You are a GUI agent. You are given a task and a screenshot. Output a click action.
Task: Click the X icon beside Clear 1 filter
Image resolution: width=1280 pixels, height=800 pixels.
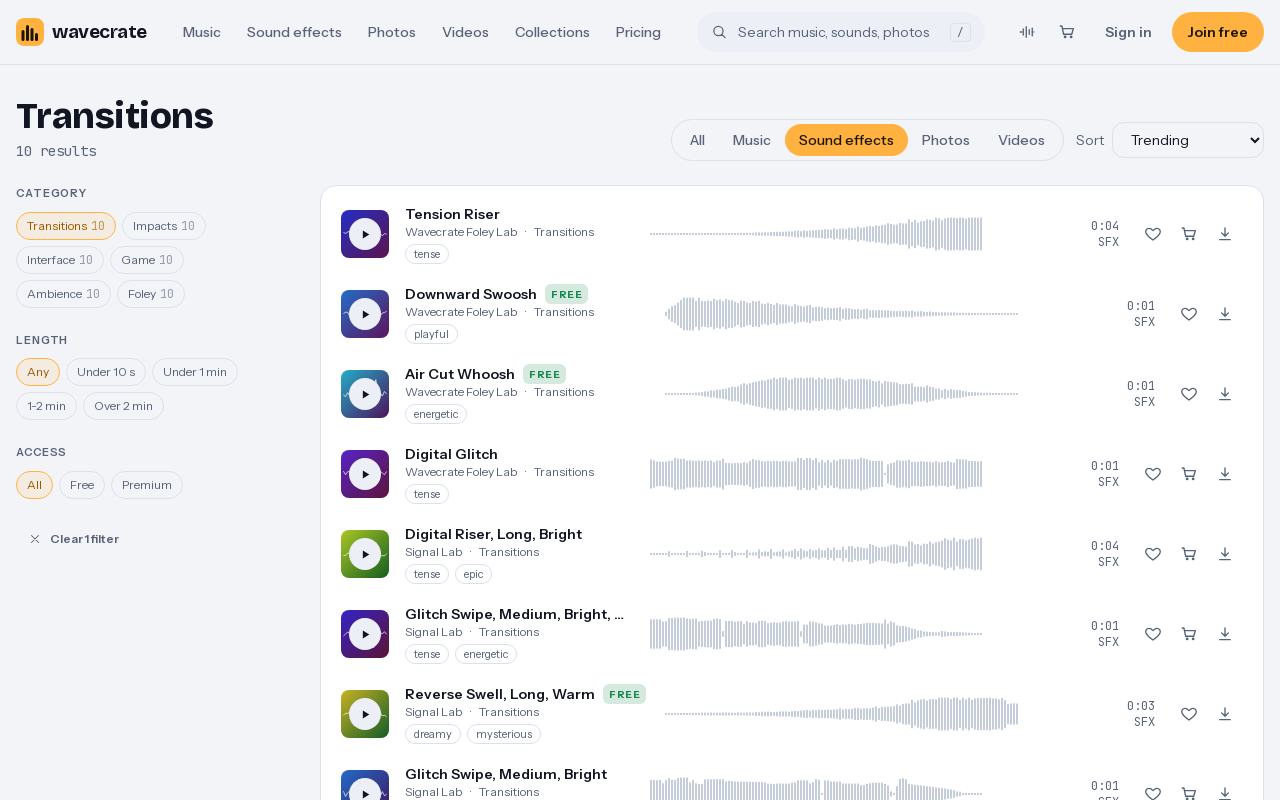click(35, 539)
